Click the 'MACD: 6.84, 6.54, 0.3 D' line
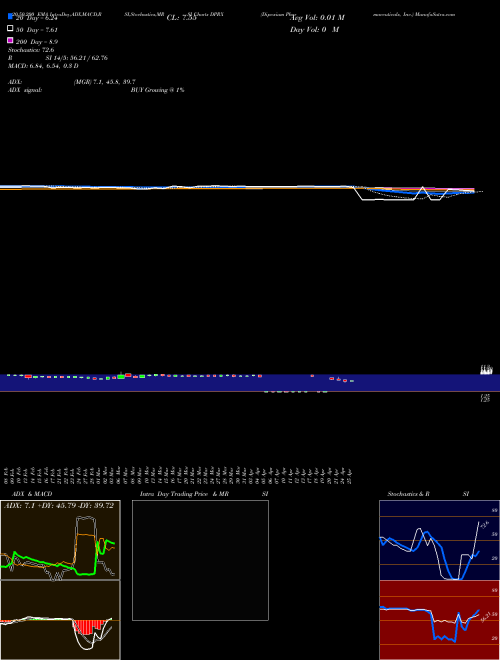Image resolution: width=500 pixels, height=660 pixels. 43,66
